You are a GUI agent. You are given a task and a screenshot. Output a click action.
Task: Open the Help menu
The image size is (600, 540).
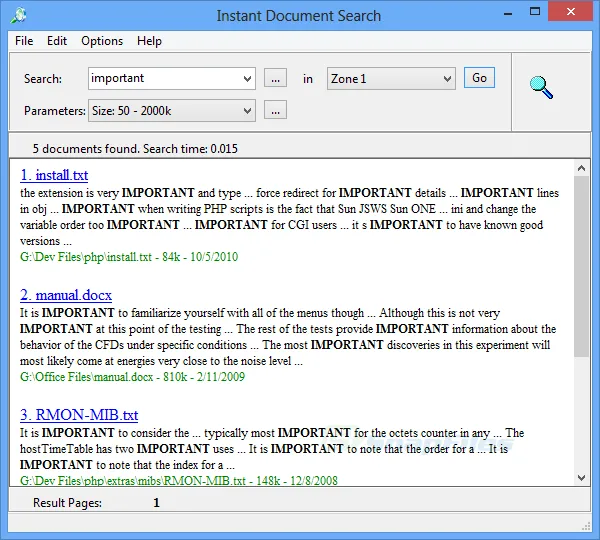tap(149, 41)
